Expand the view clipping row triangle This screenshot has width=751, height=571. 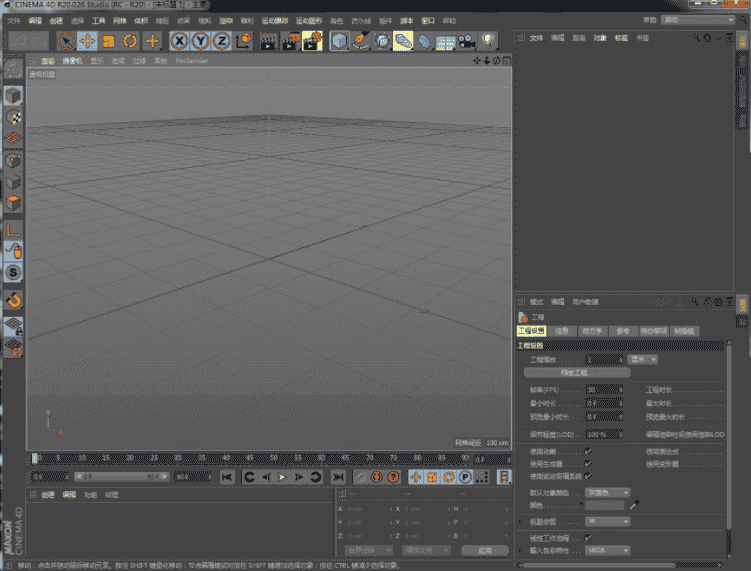[x=520, y=522]
